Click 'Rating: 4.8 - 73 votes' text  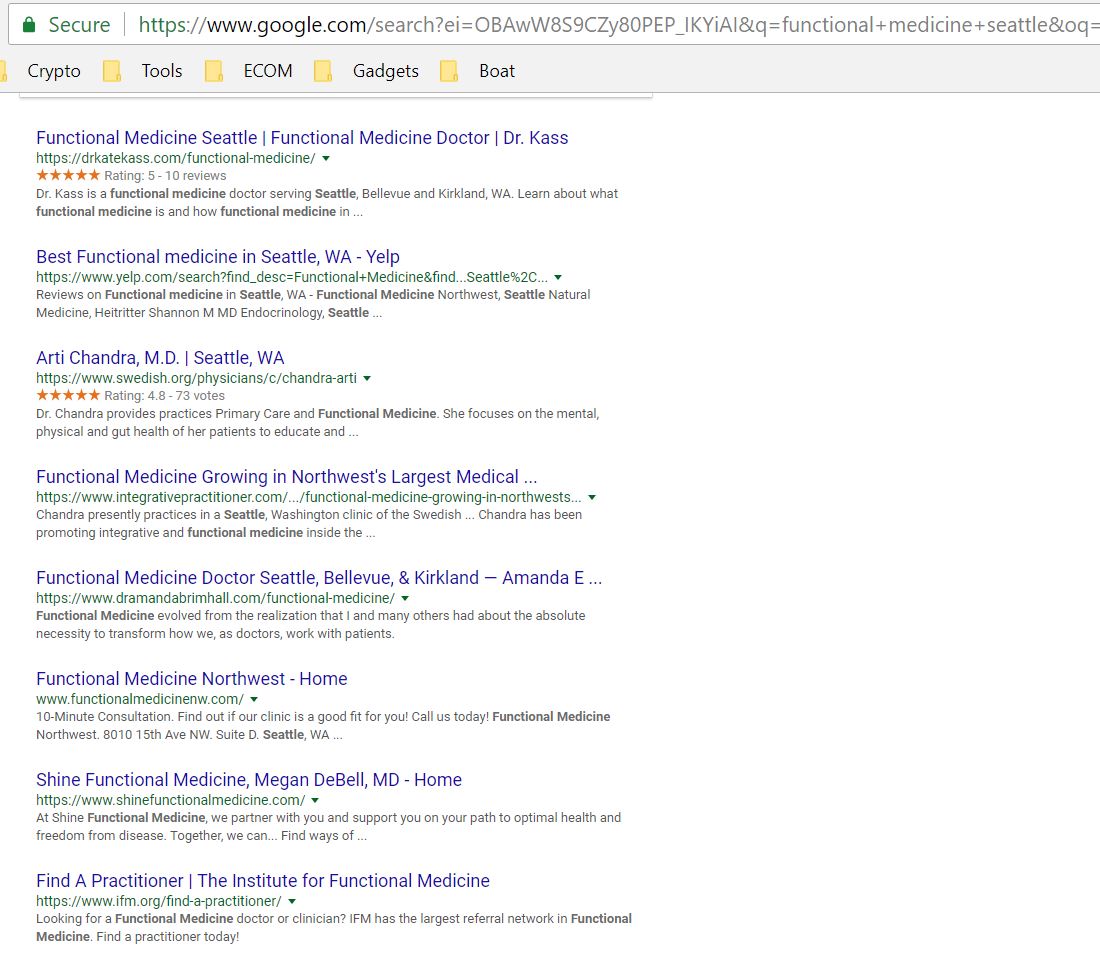pos(165,396)
